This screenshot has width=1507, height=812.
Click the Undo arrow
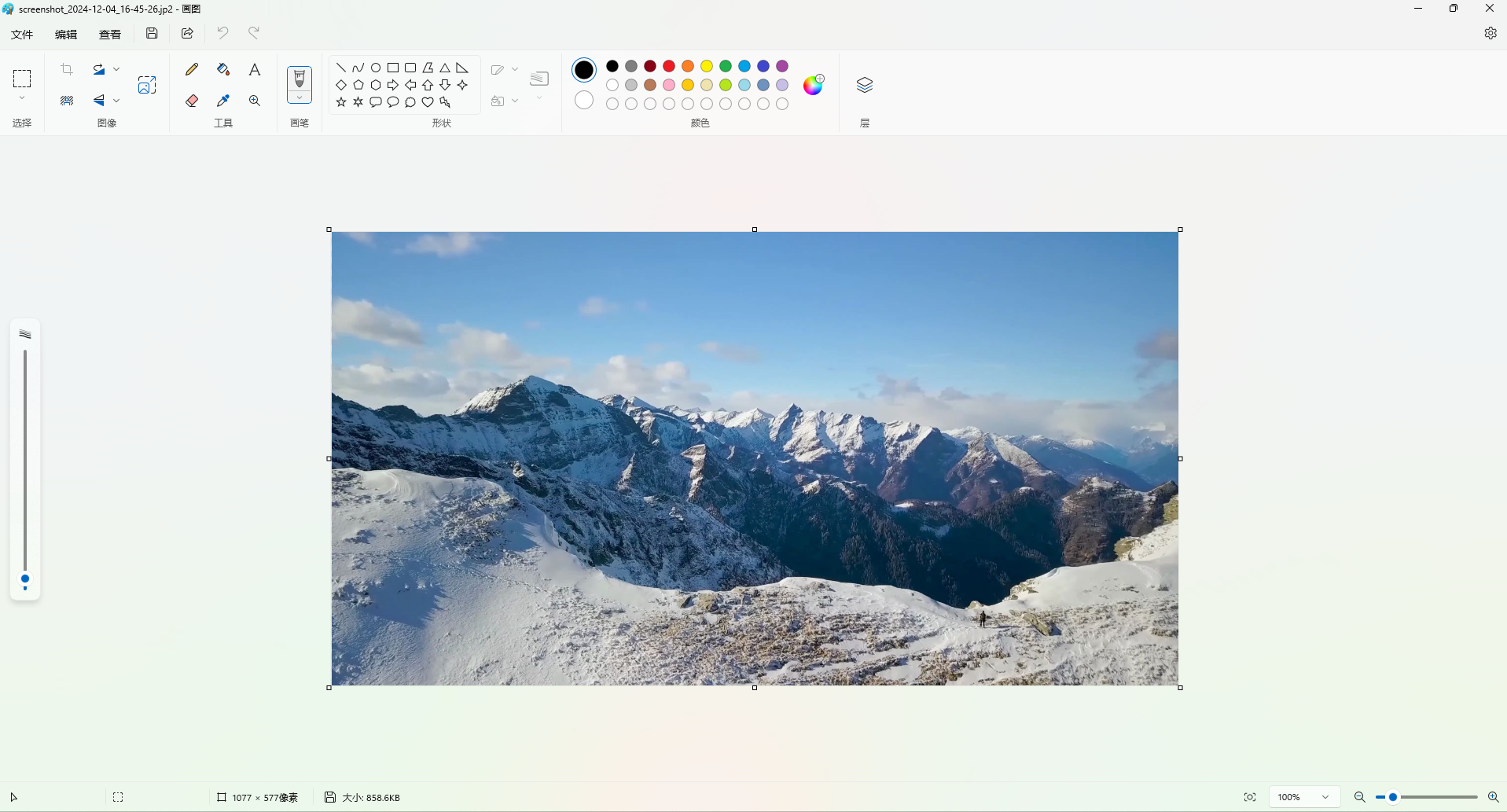tap(222, 33)
